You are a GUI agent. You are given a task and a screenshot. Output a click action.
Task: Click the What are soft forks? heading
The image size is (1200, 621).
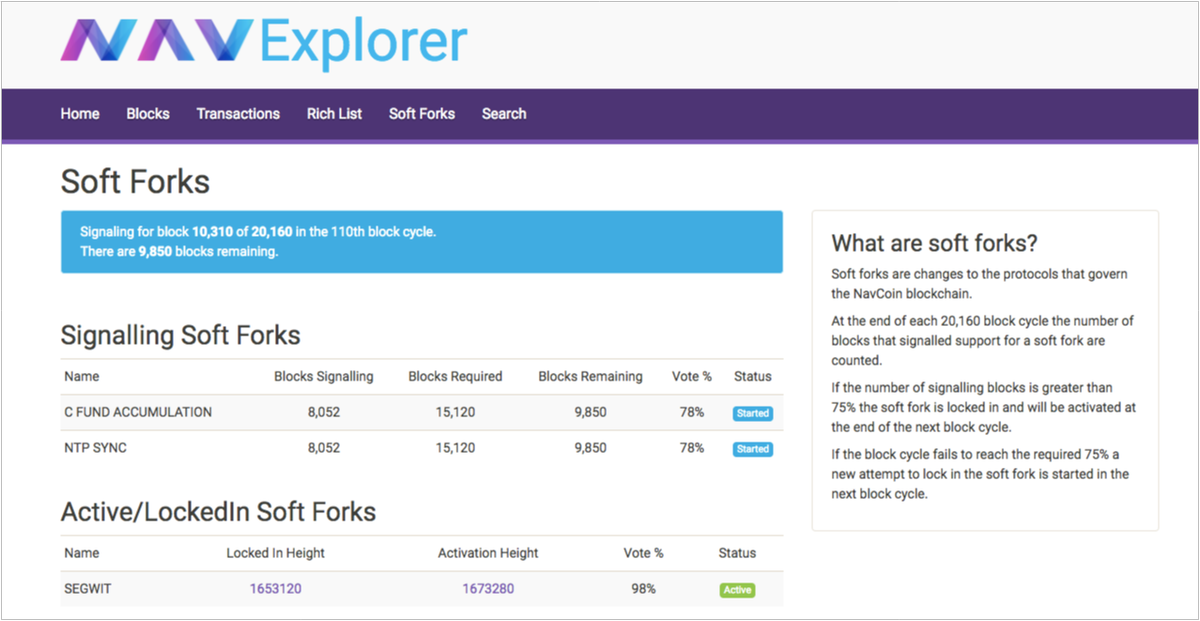[934, 243]
